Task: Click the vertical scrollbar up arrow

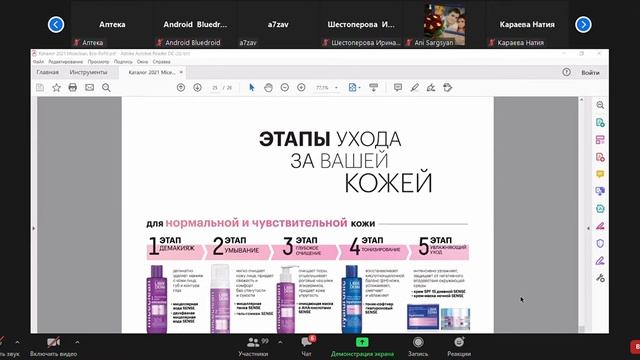Action: 582,100
